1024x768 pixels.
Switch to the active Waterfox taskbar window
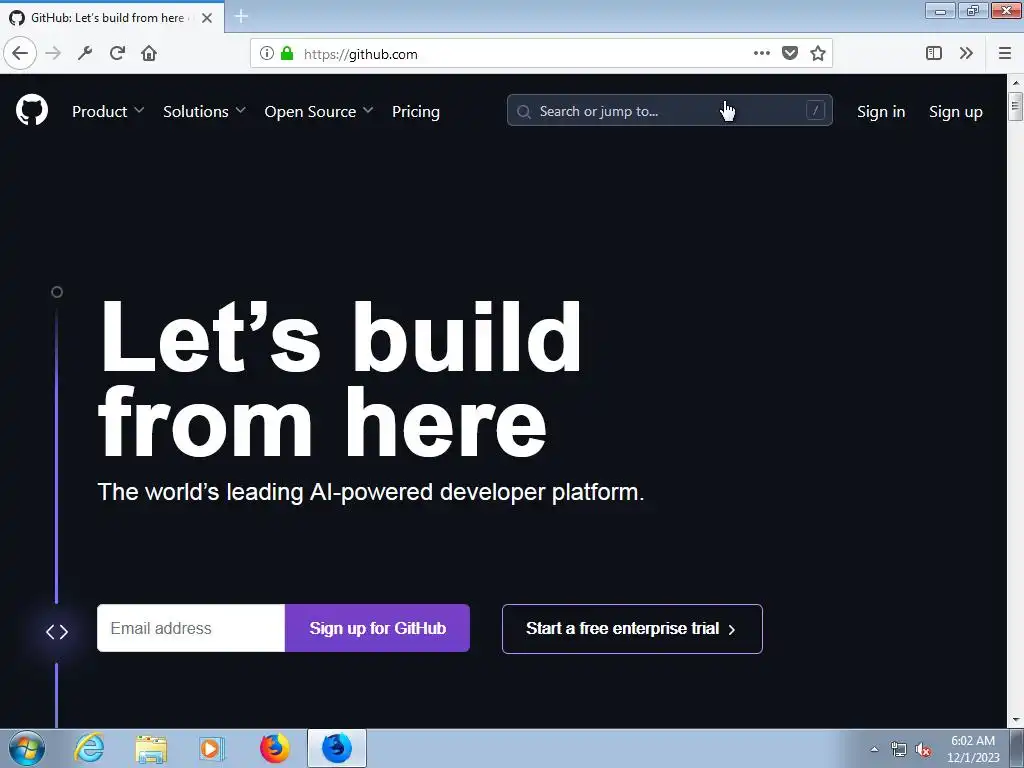(x=337, y=748)
